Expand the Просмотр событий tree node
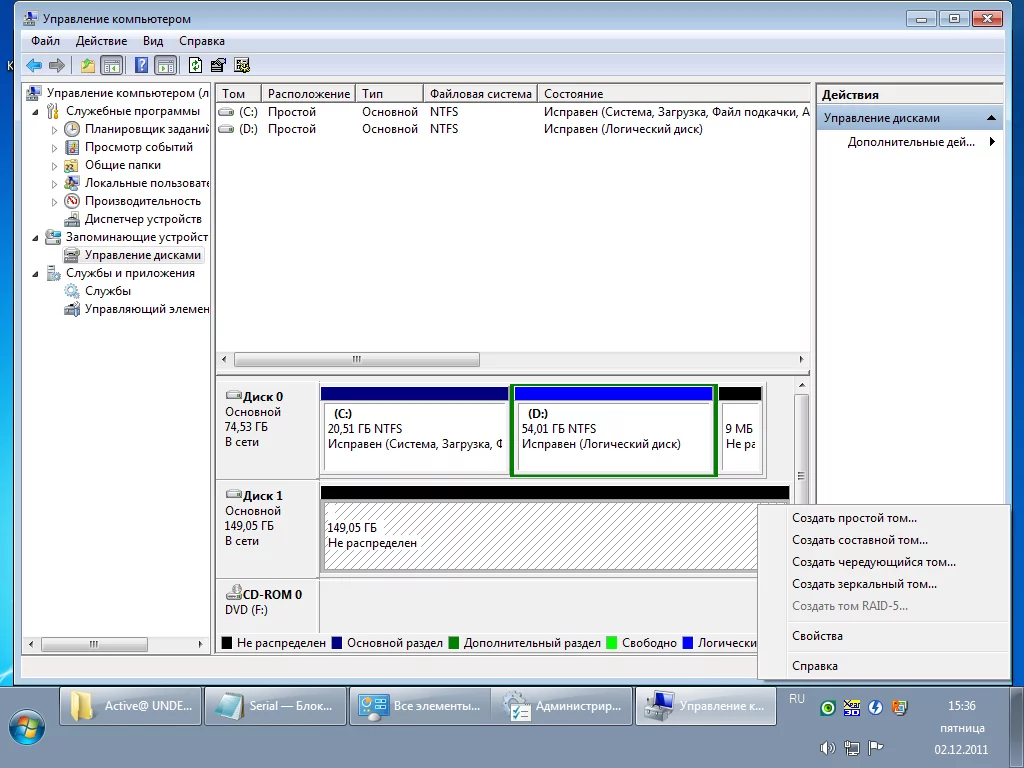1024x768 pixels. click(x=55, y=148)
